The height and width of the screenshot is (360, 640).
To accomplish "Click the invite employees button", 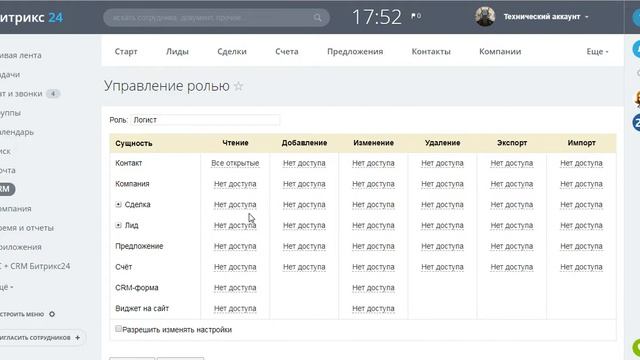I will click(42, 338).
